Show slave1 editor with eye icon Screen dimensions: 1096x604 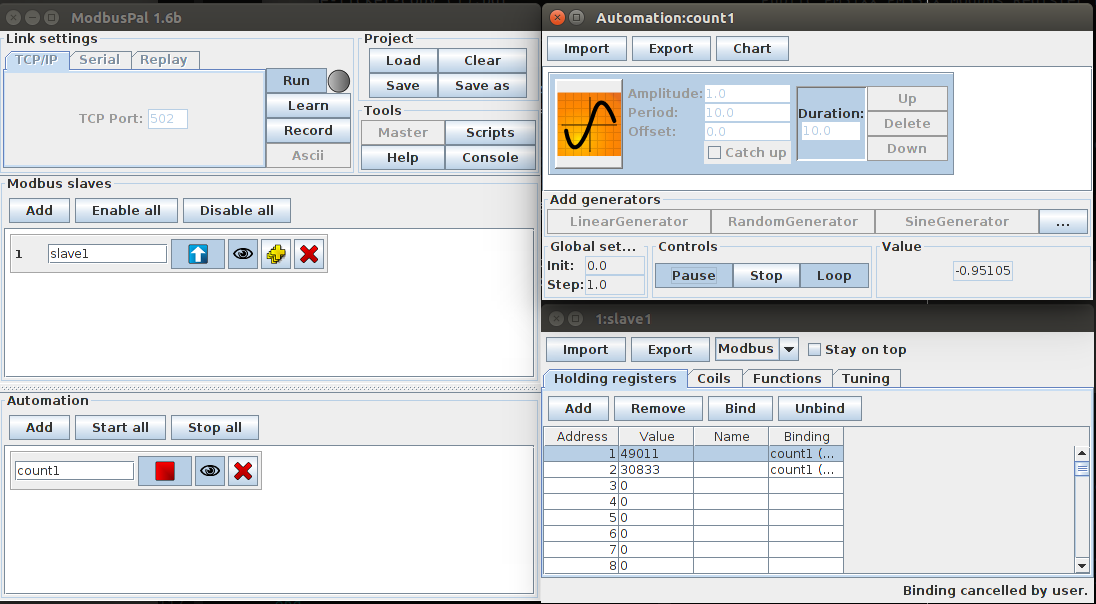point(243,254)
